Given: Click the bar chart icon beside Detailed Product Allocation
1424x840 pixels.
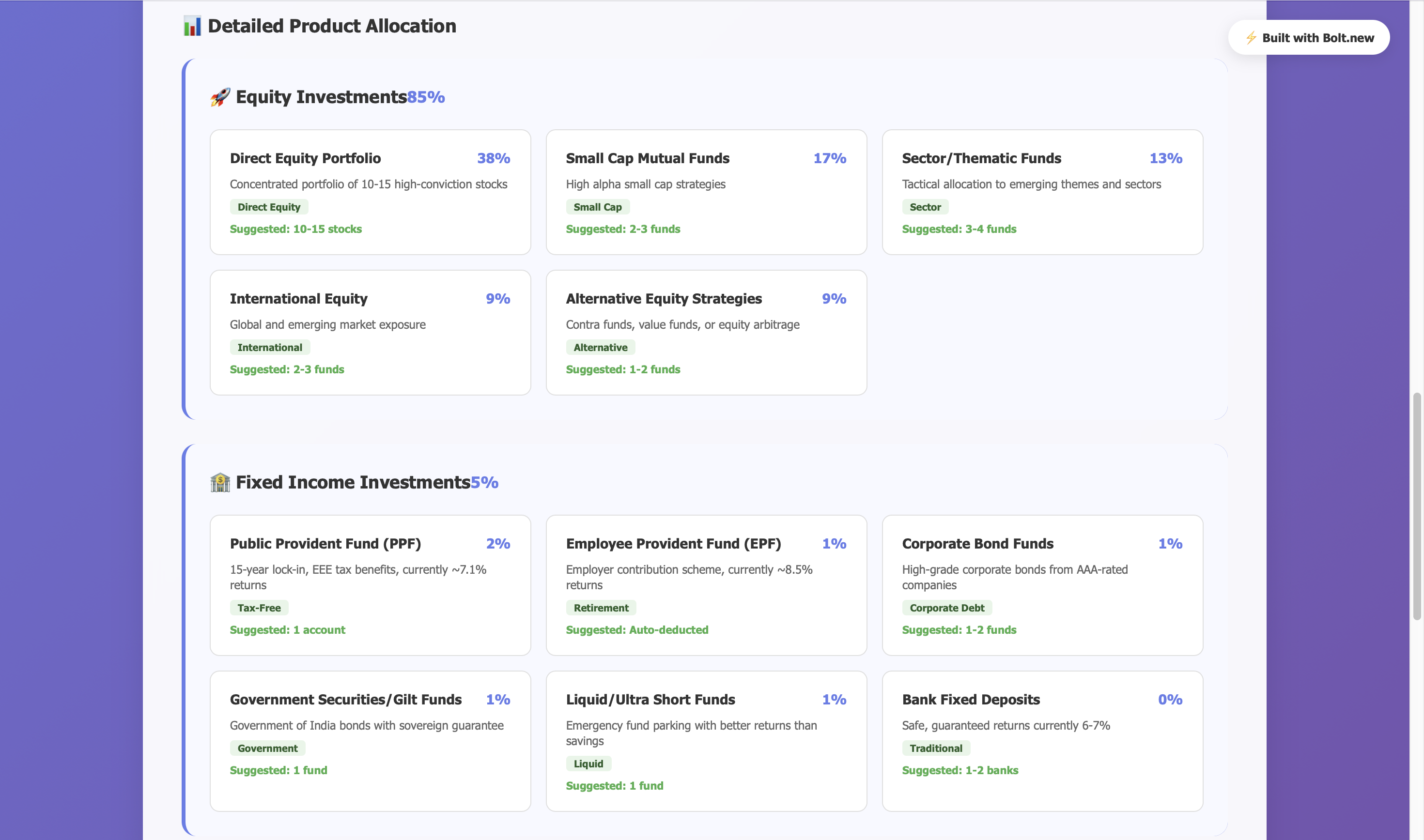Looking at the screenshot, I should click(x=192, y=26).
